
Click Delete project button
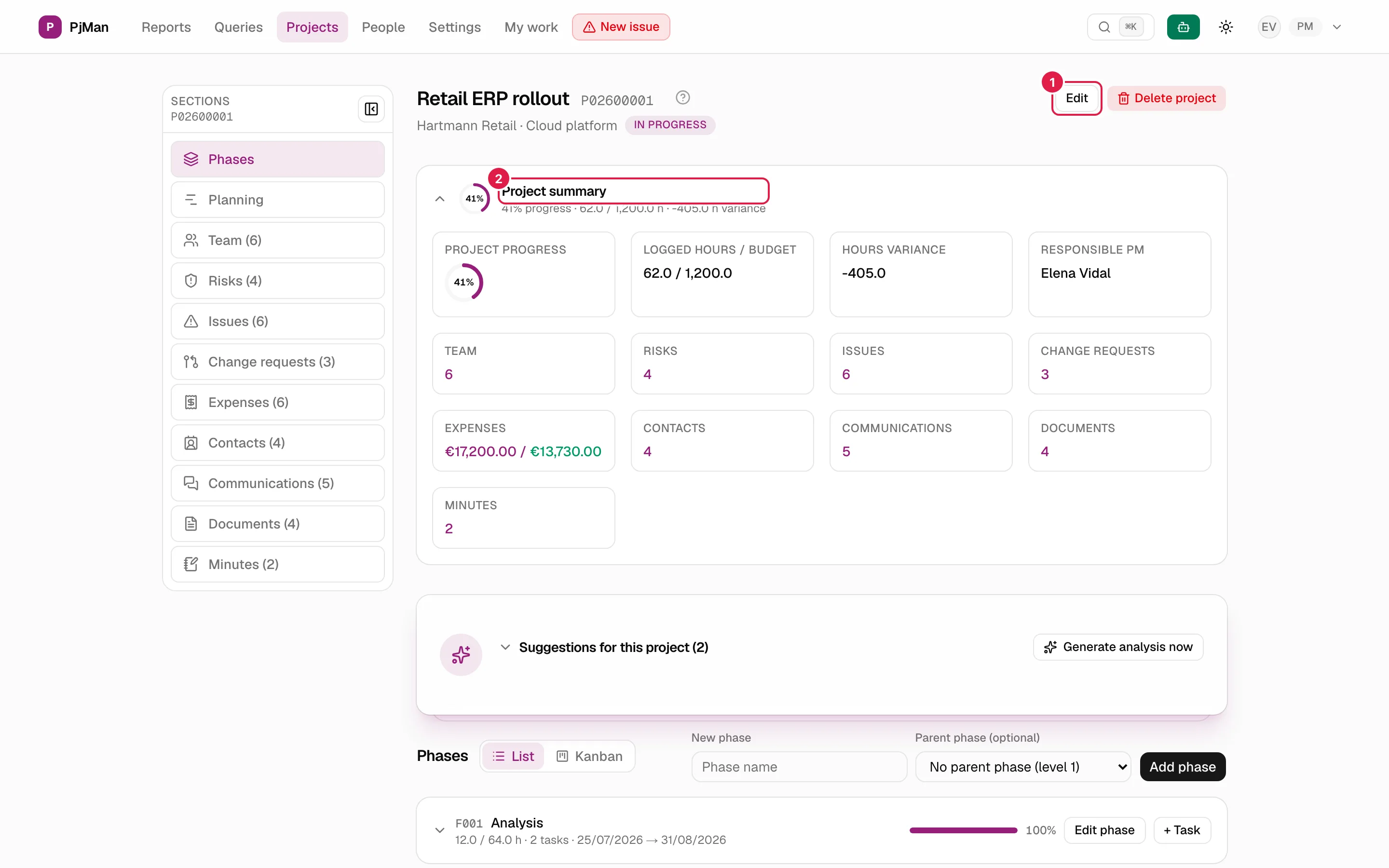[x=1166, y=98]
